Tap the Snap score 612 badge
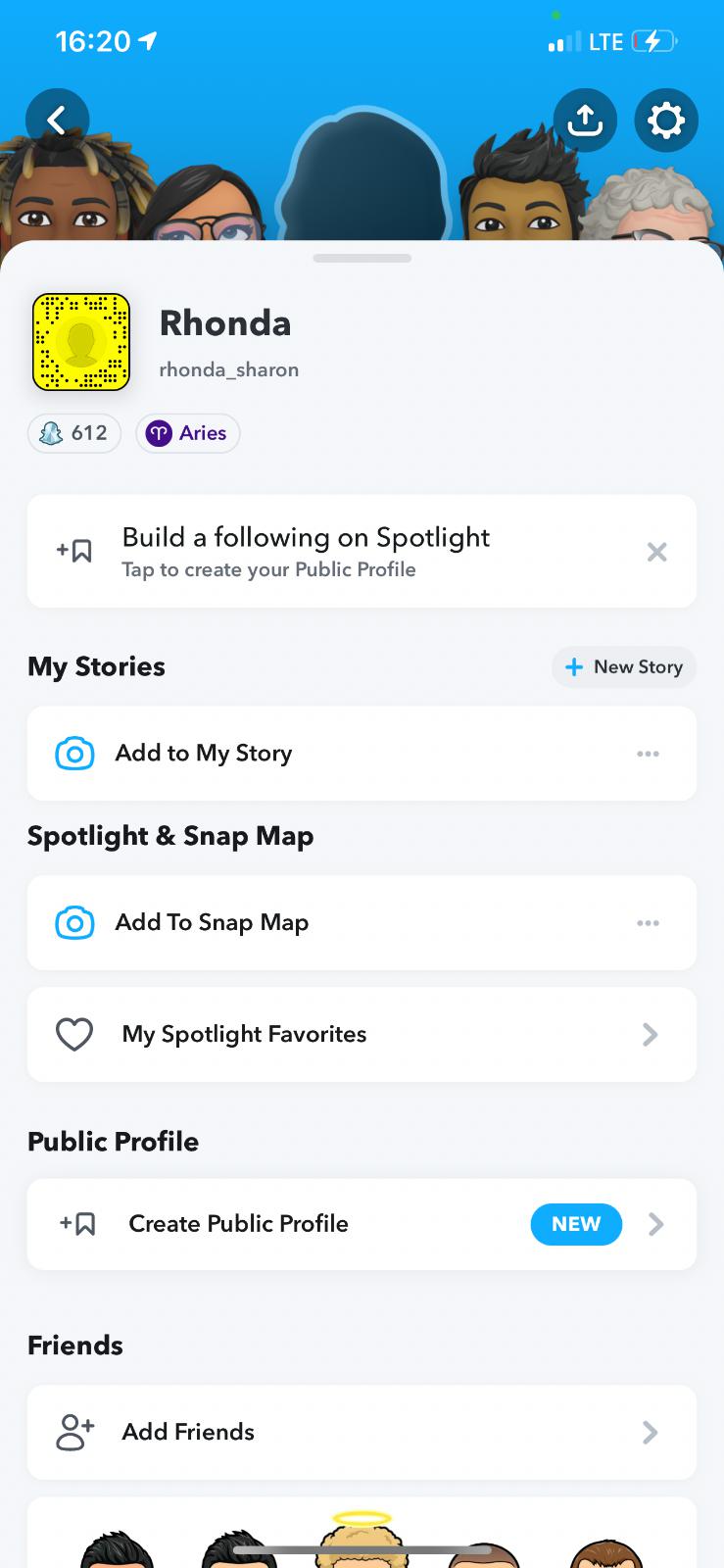 (x=74, y=433)
